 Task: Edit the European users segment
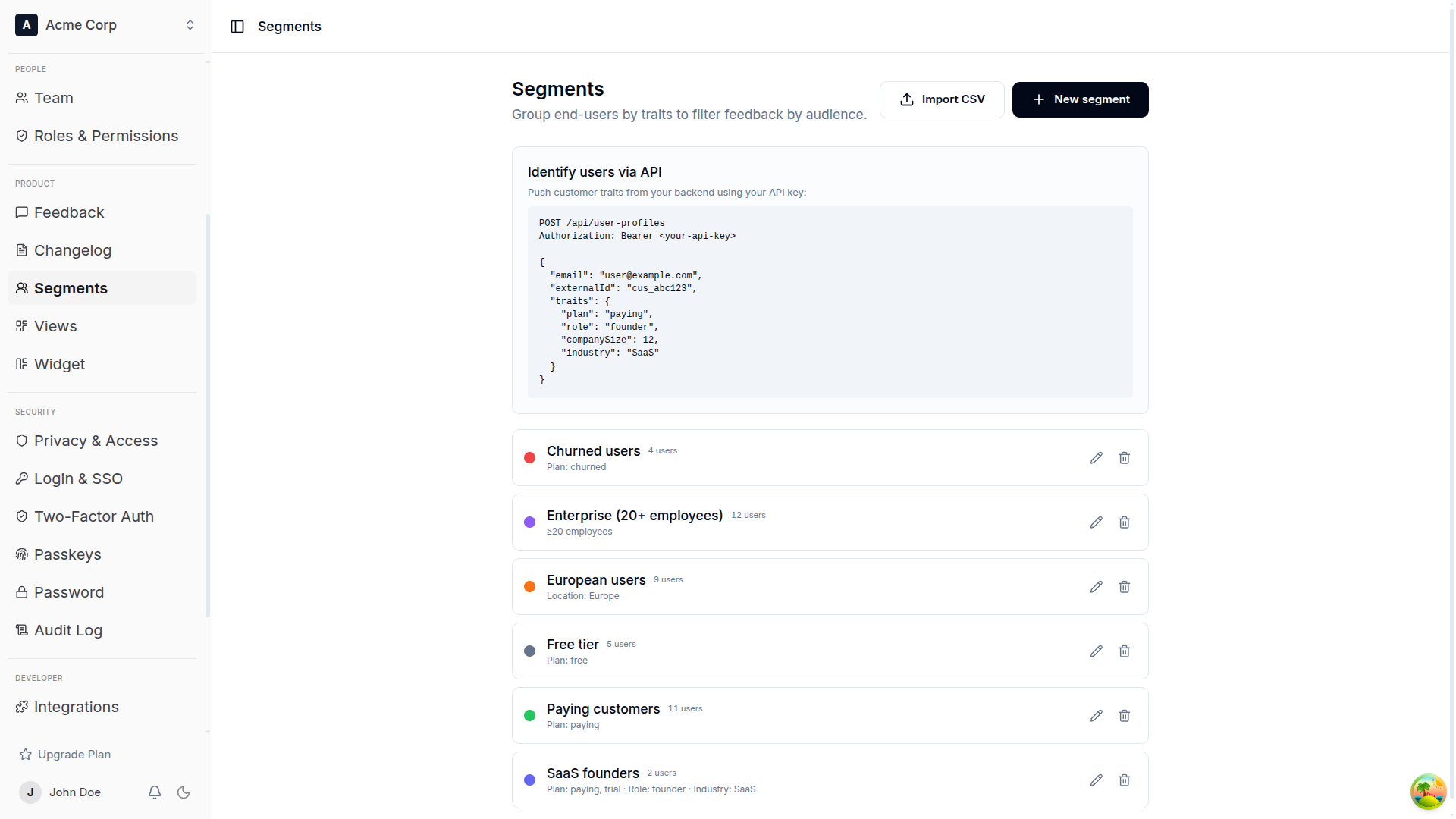1096,587
